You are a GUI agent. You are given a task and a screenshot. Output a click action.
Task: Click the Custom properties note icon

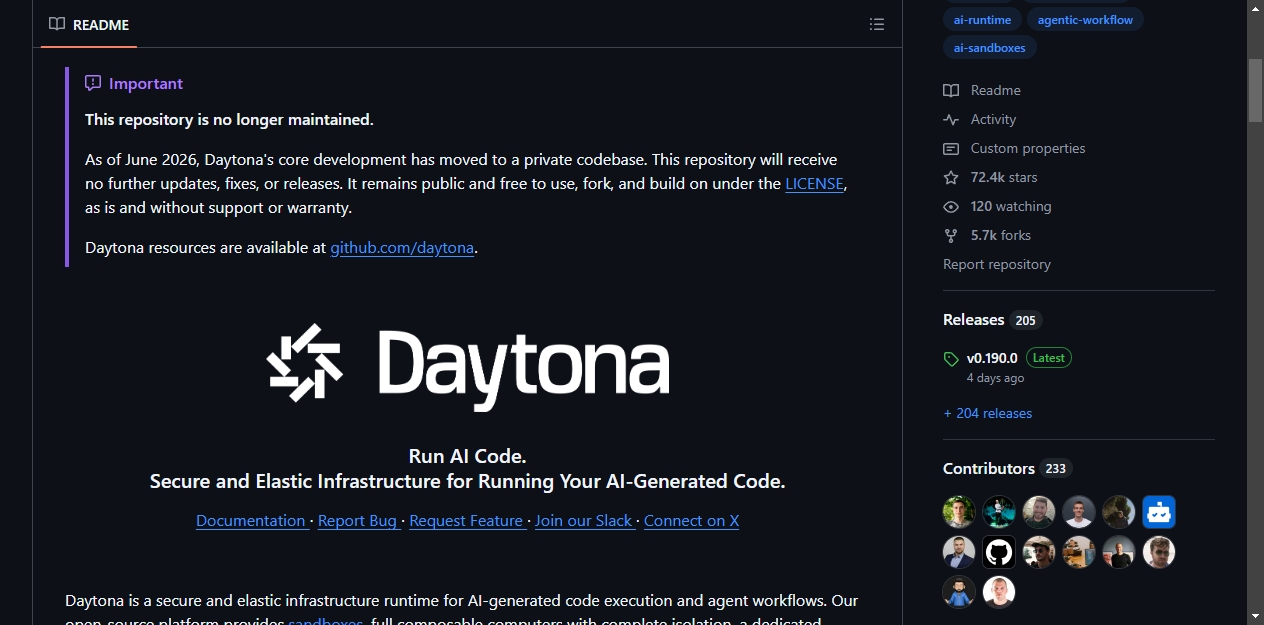click(x=951, y=149)
